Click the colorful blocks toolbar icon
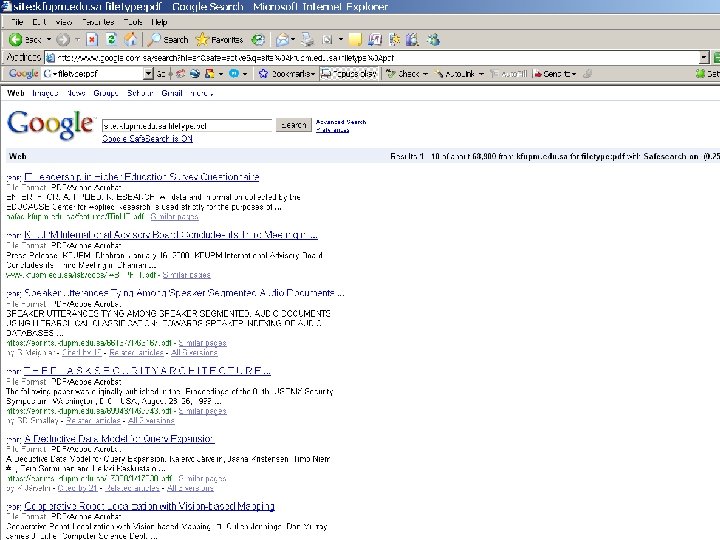 pos(209,73)
